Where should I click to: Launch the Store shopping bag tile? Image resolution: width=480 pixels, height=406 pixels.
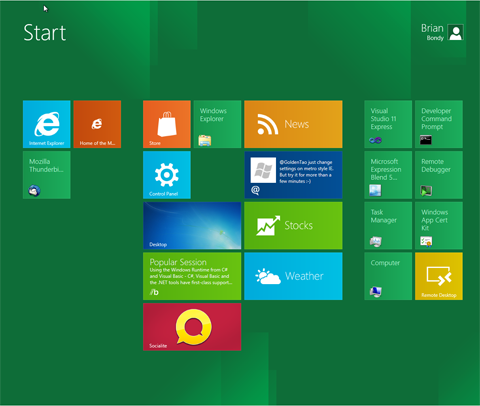tap(167, 124)
